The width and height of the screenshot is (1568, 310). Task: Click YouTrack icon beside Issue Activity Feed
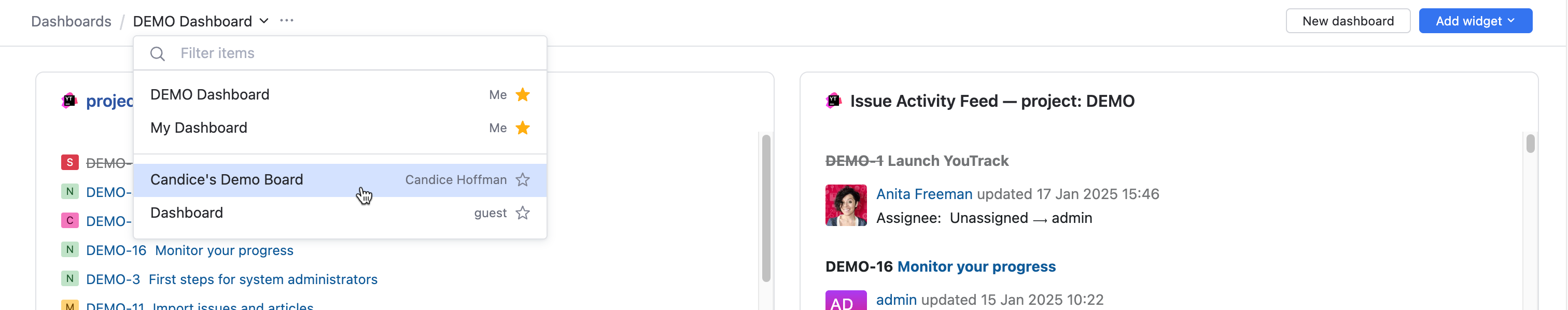833,101
